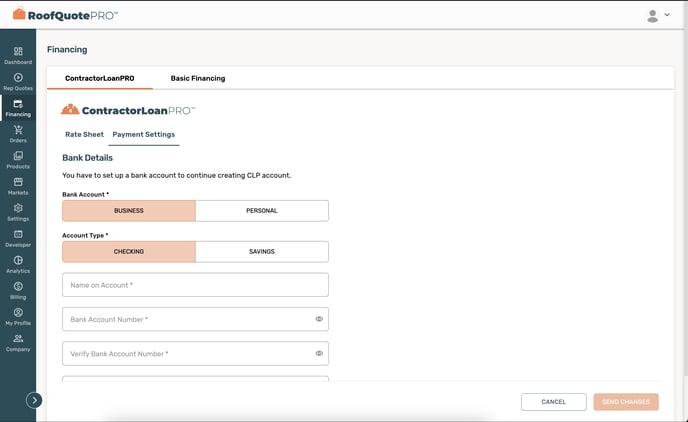Click the Account Type label

85,235
